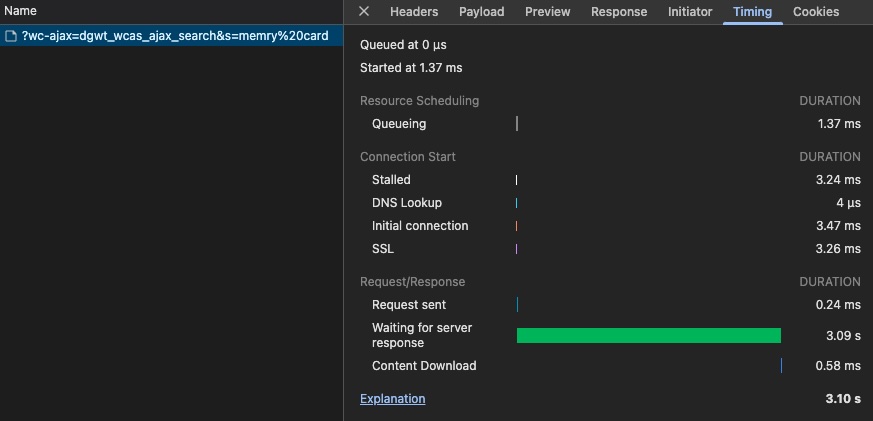Click the total time 3.10 s
Screen dimensions: 873x421
(843, 399)
